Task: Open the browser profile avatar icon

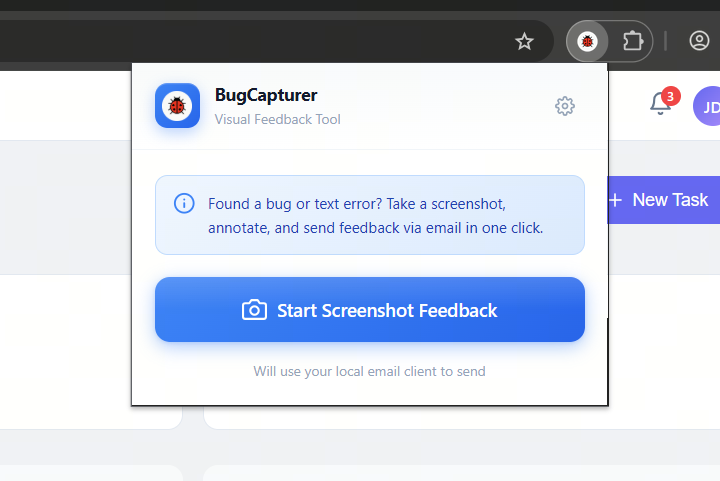Action: (699, 41)
